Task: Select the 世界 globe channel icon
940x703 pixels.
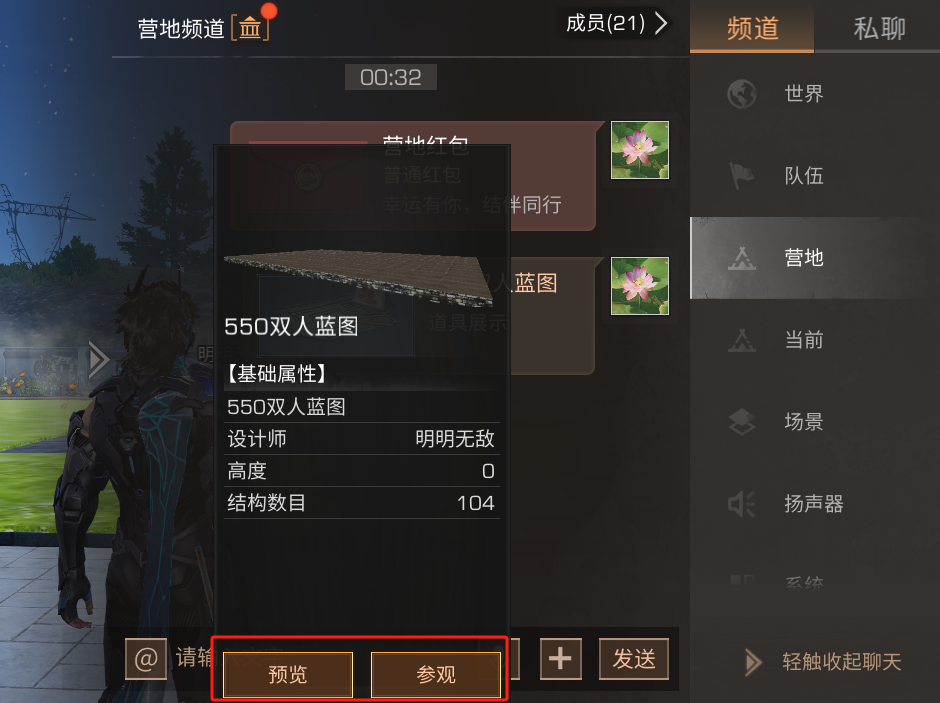Action: coord(742,93)
